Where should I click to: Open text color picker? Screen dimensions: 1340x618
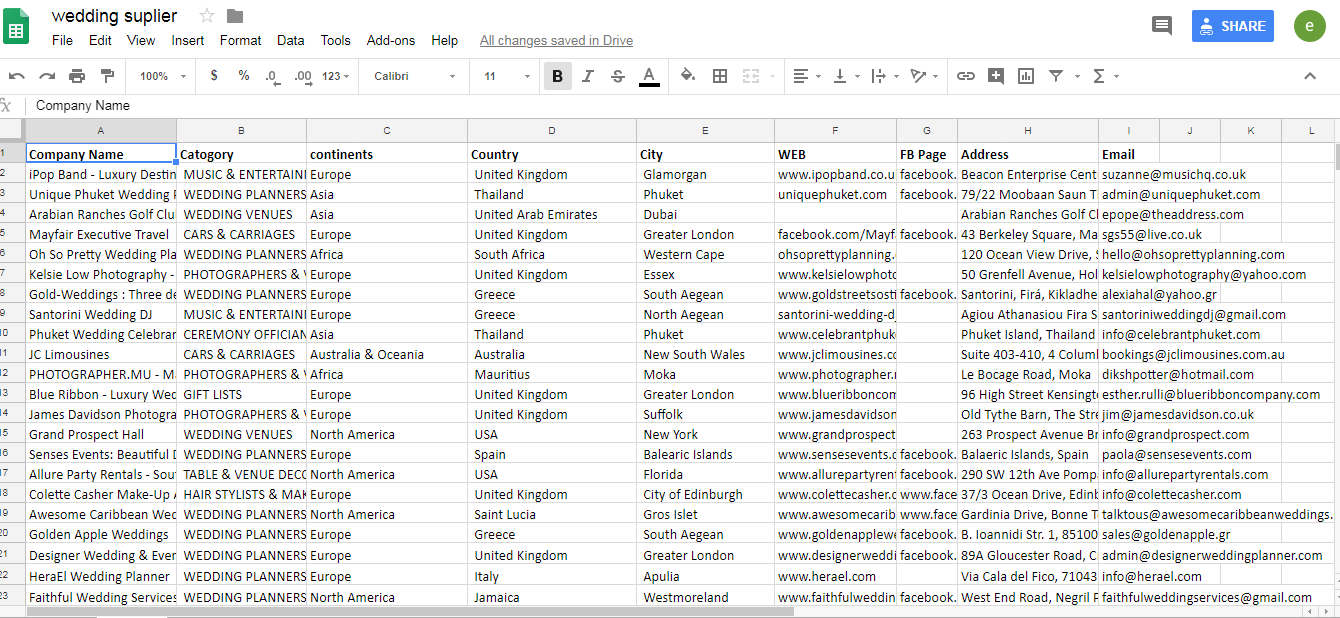(649, 76)
